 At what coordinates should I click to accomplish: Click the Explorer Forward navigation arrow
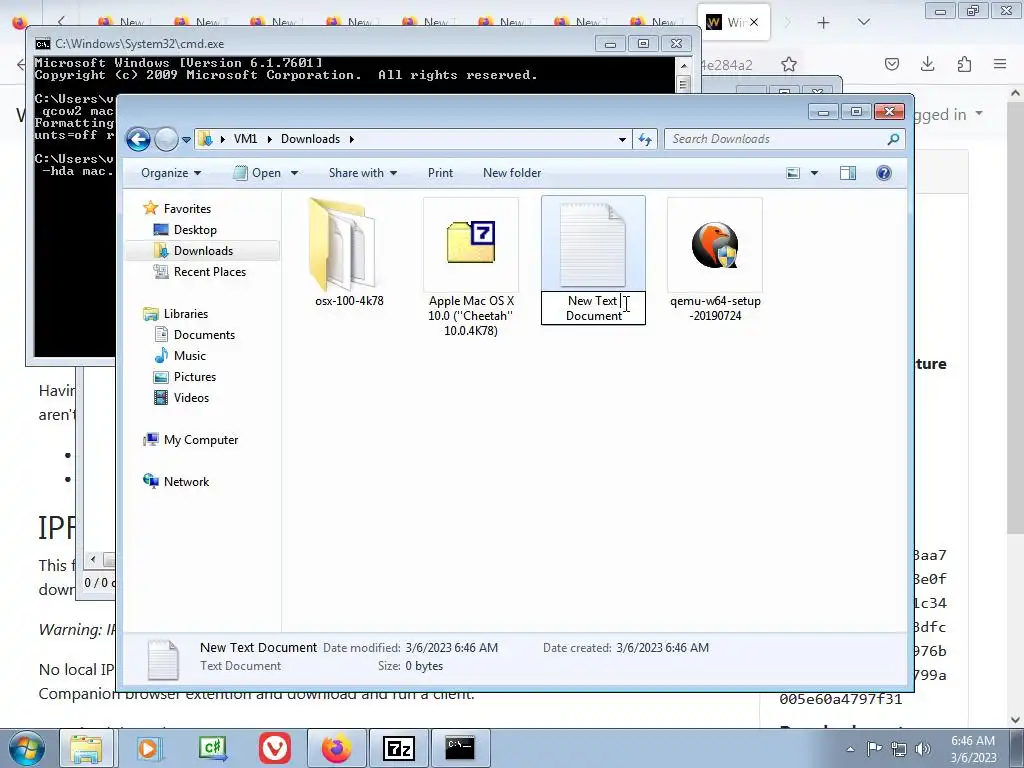167,139
